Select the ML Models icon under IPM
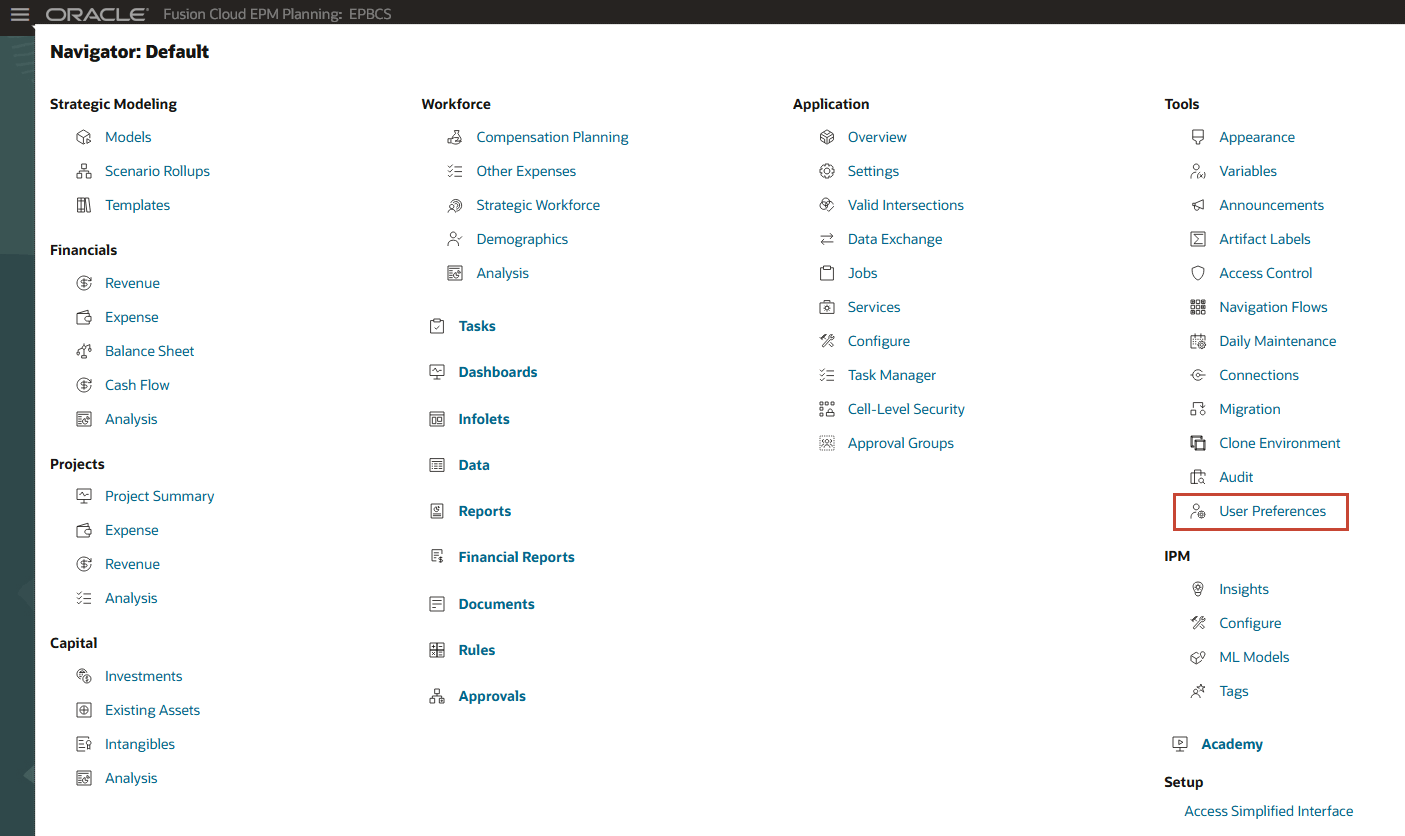The image size is (1405, 836). pos(1197,657)
